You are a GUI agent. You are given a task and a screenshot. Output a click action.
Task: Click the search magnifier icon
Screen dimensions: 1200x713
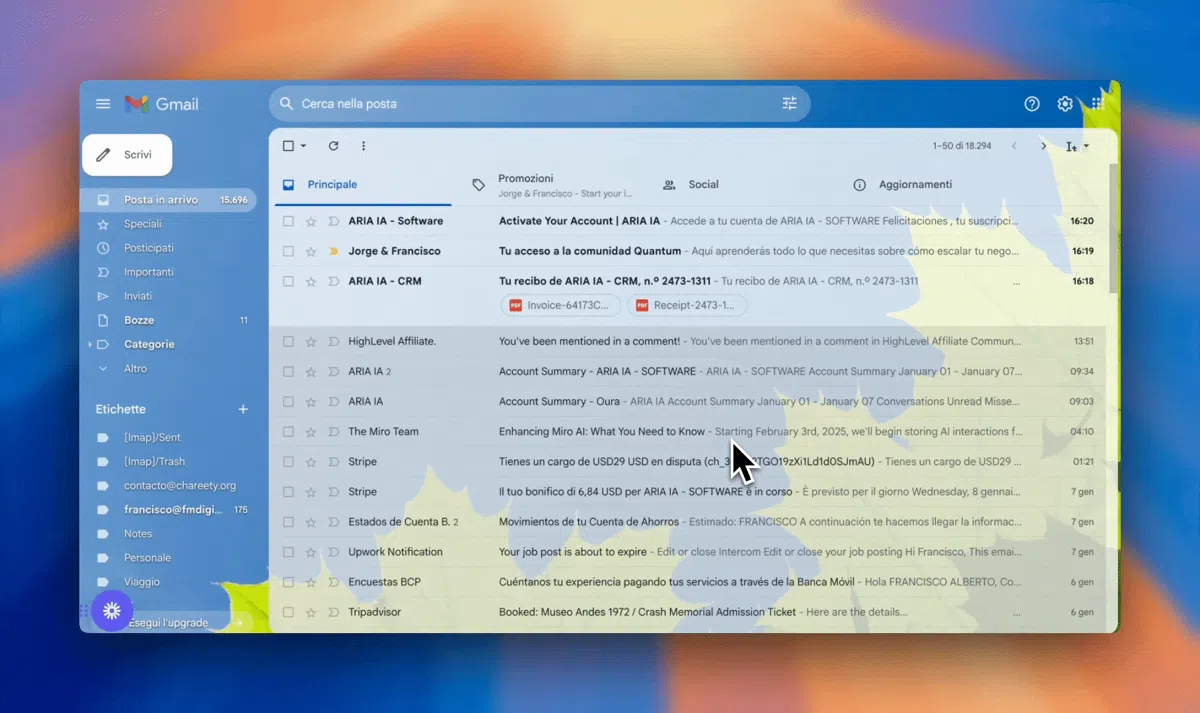[x=286, y=104]
